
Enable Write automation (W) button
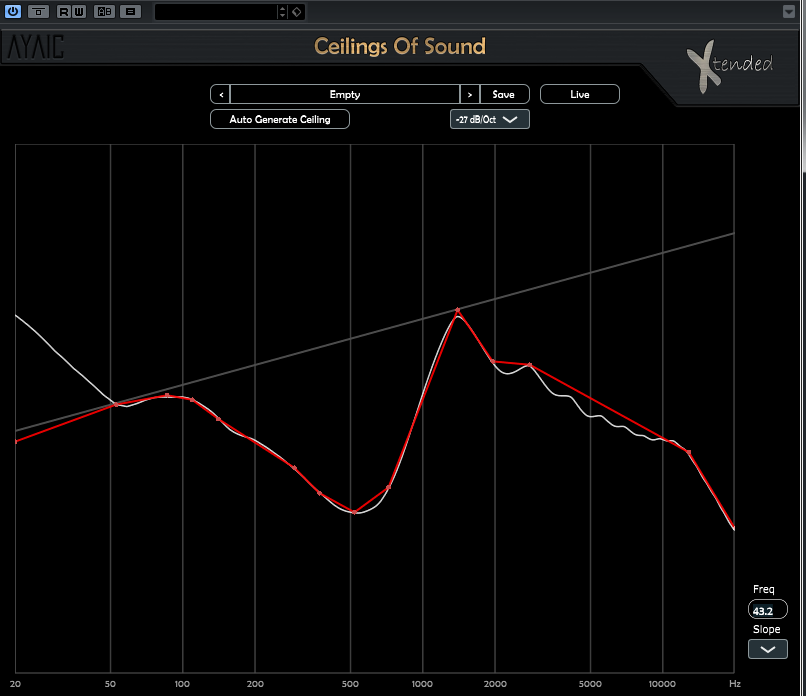[x=78, y=12]
